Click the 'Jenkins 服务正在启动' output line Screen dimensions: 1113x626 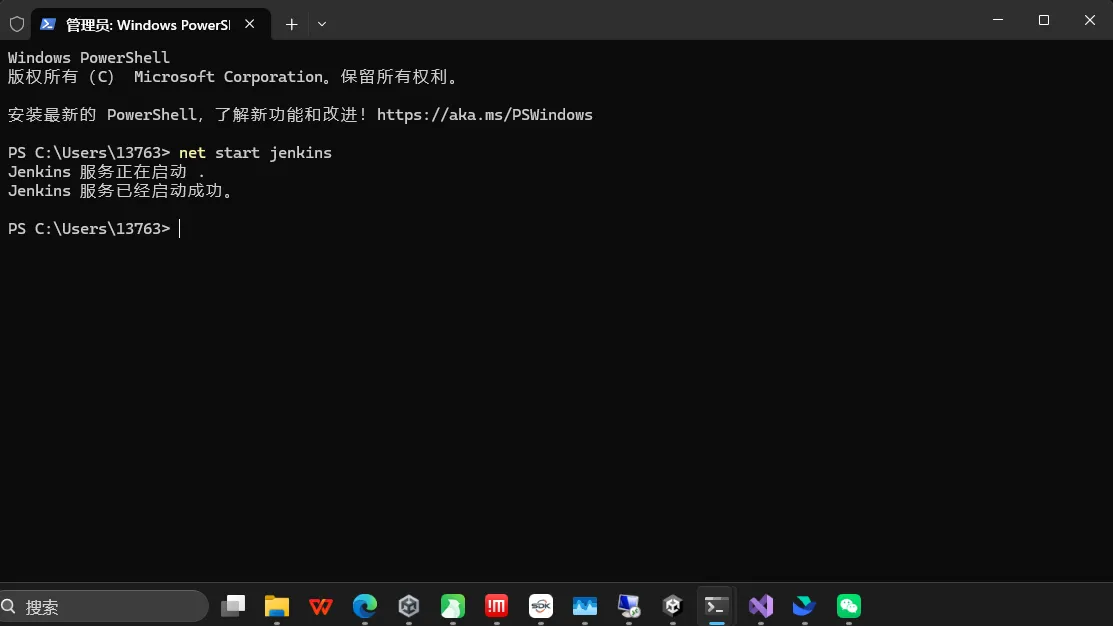(106, 172)
